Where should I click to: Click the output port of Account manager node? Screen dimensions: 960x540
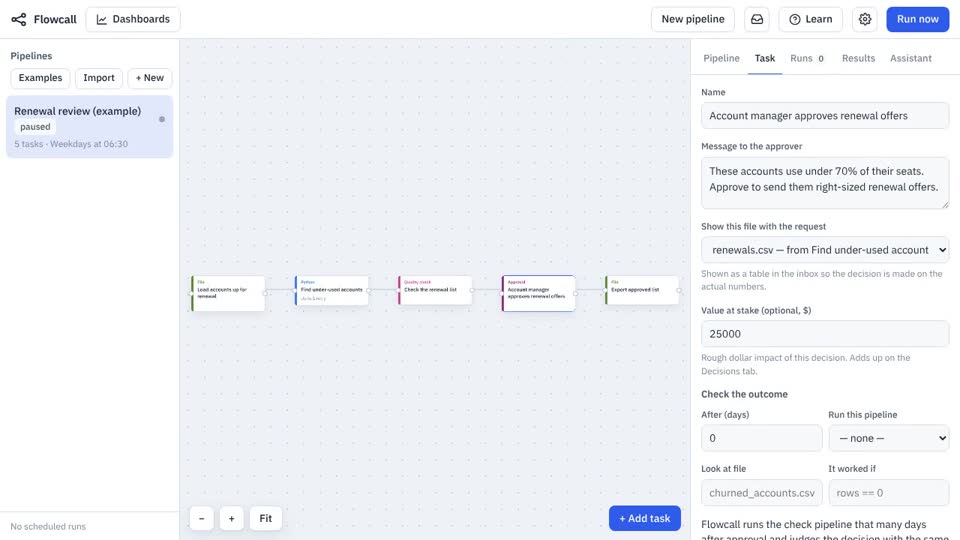[576, 293]
